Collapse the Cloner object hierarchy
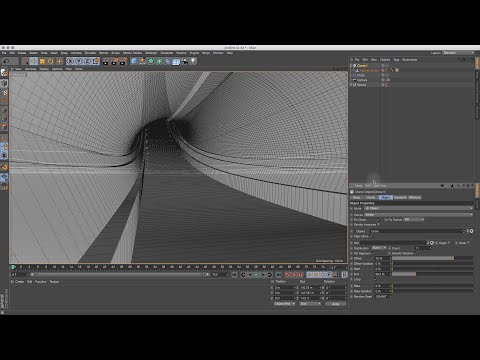Image resolution: width=480 pixels, height=360 pixels. click(x=351, y=66)
